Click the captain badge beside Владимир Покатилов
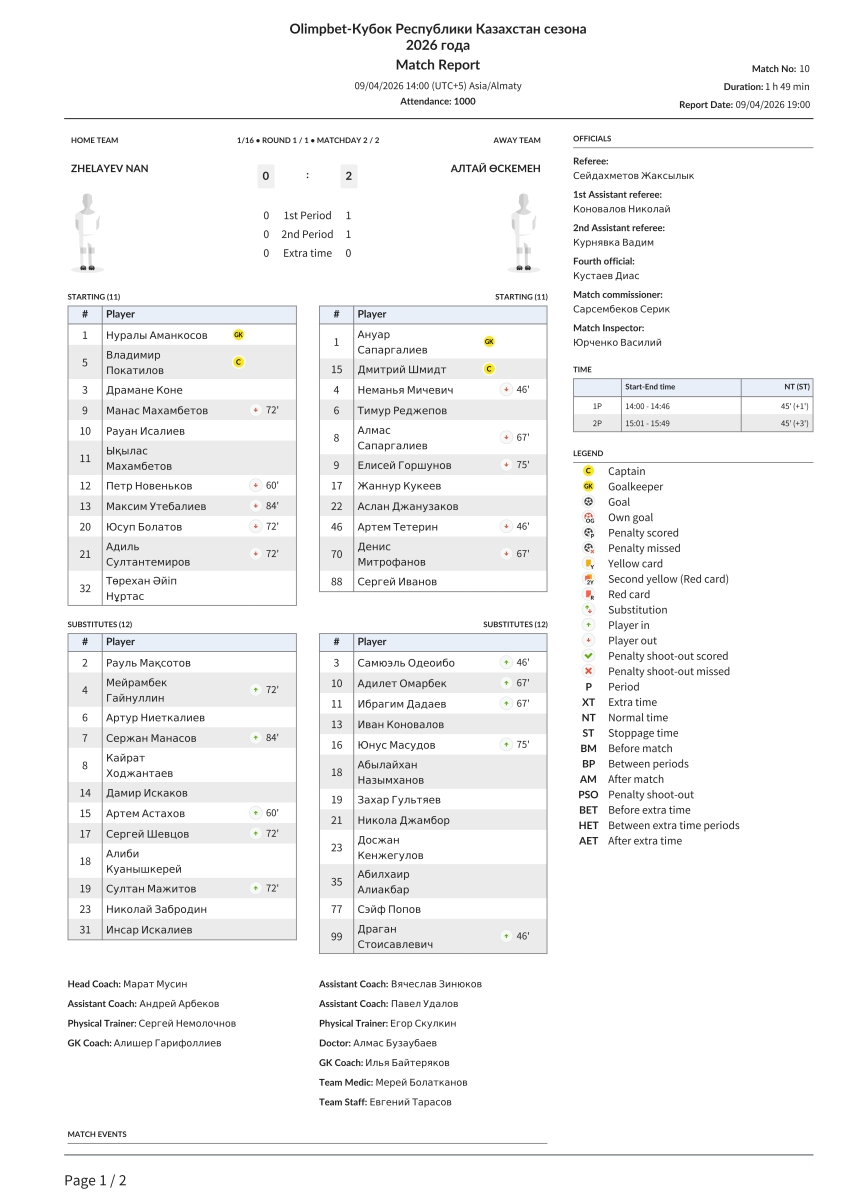 pos(238,362)
